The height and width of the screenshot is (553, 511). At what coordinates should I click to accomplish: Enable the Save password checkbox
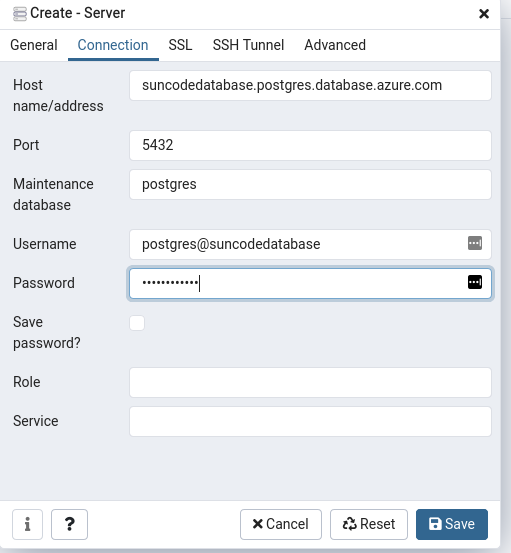tap(137, 323)
